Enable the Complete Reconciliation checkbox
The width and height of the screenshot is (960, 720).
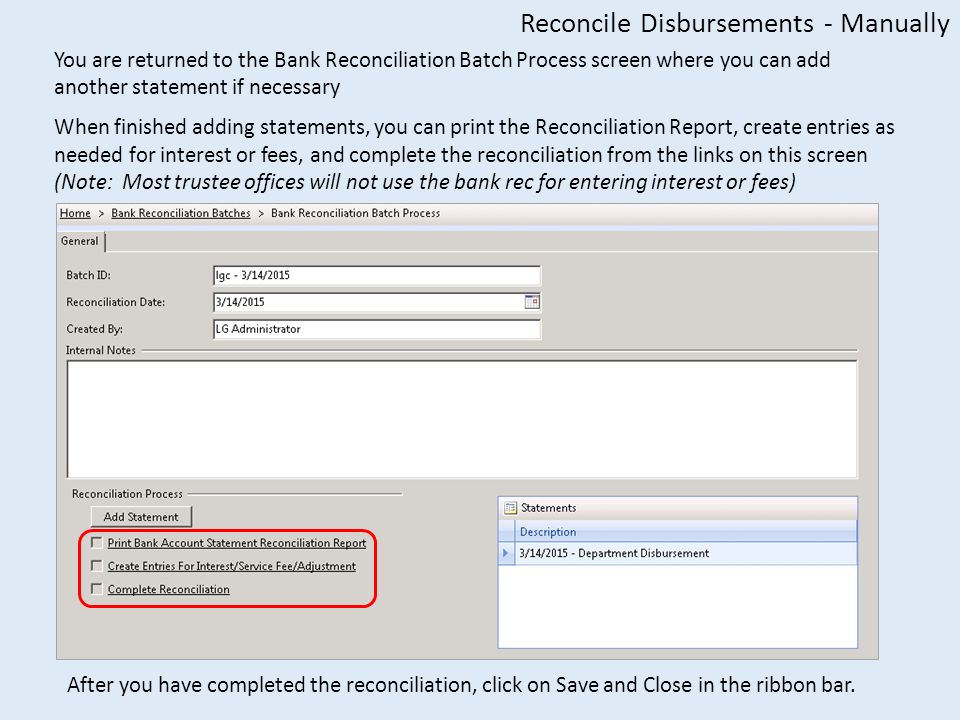[97, 588]
